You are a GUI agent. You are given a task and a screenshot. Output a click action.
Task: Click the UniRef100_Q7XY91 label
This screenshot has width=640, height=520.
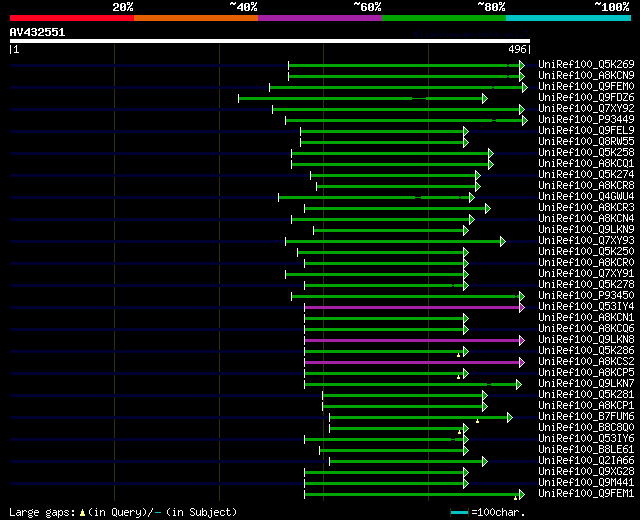pyautogui.click(x=586, y=274)
